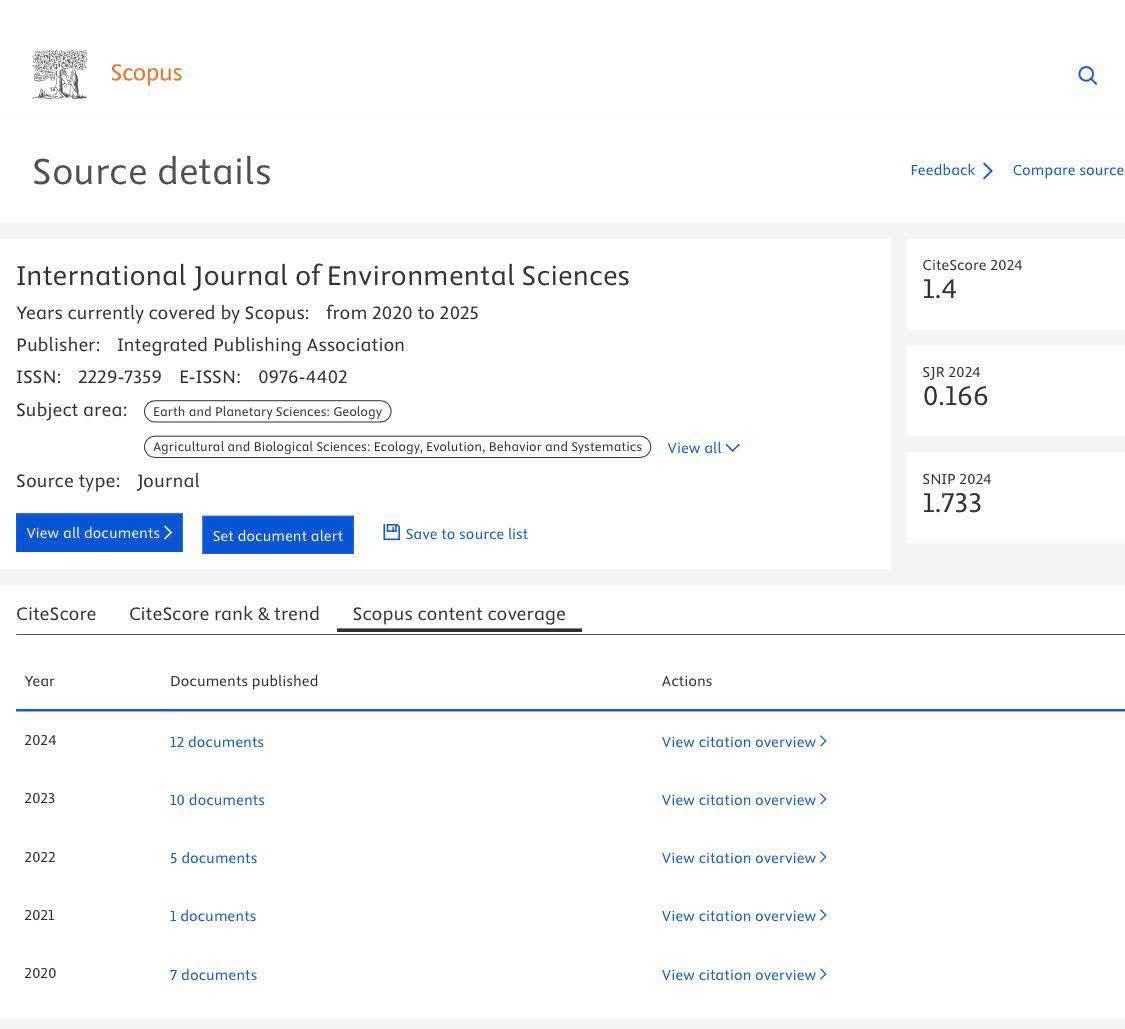Click the search magnifier icon
Image resolution: width=1125 pixels, height=1029 pixels.
coord(1087,76)
